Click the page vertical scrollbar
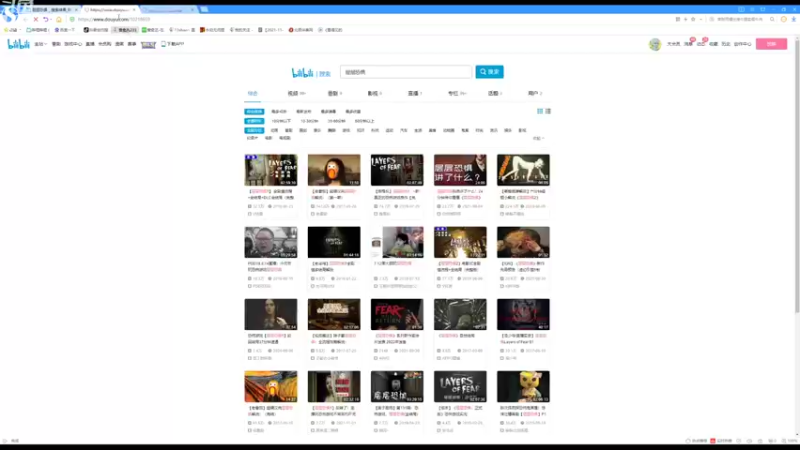This screenshot has width=800, height=450. (797, 176)
